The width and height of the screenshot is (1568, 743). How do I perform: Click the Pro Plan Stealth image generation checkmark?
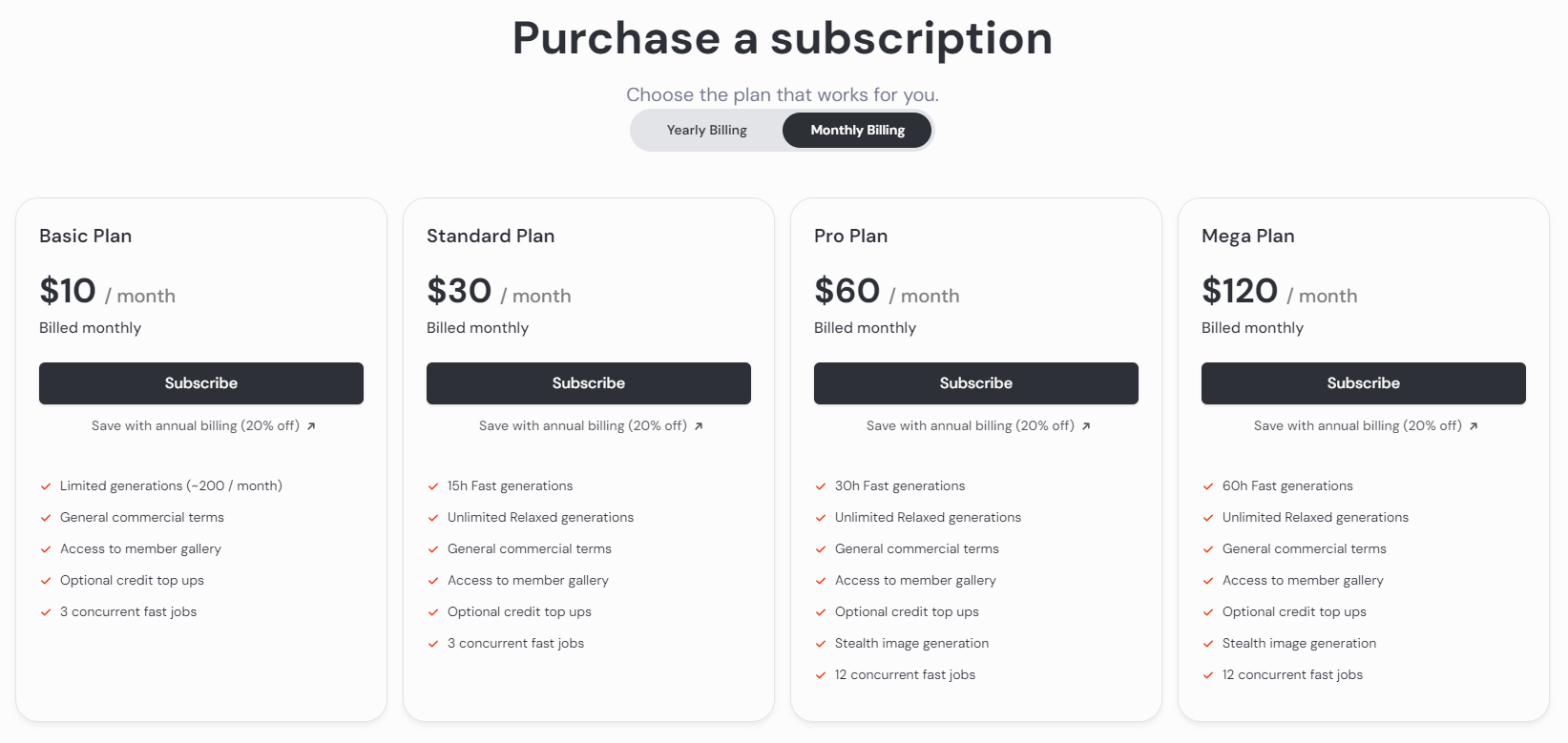pyautogui.click(x=821, y=644)
